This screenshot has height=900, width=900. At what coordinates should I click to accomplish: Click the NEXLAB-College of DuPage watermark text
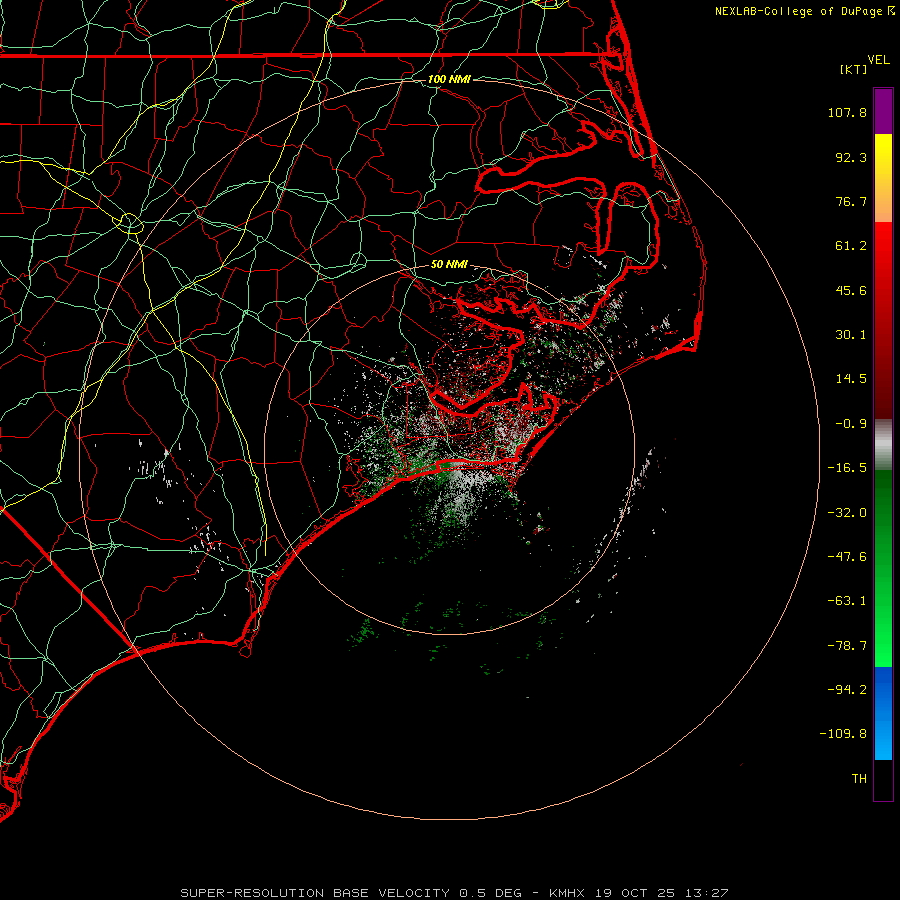pos(798,11)
